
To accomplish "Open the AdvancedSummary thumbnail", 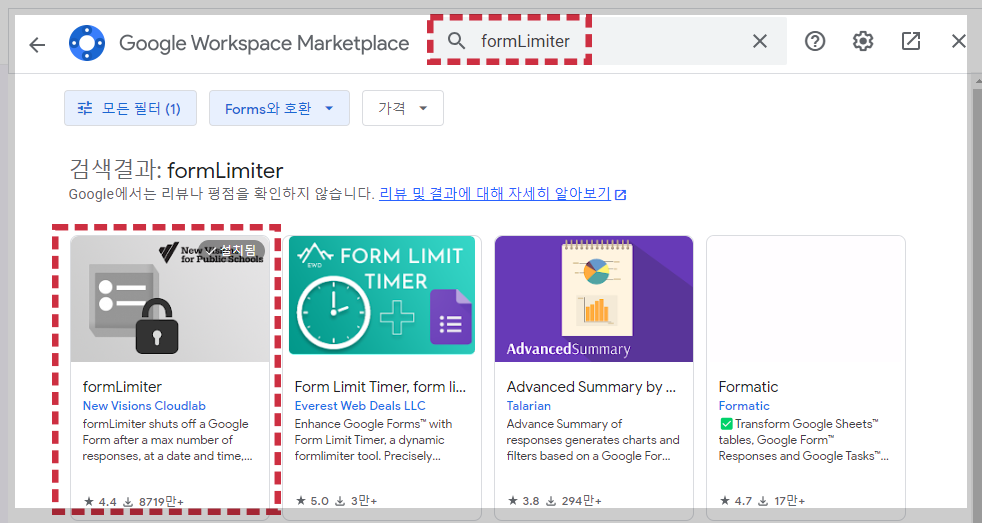I will [x=594, y=299].
